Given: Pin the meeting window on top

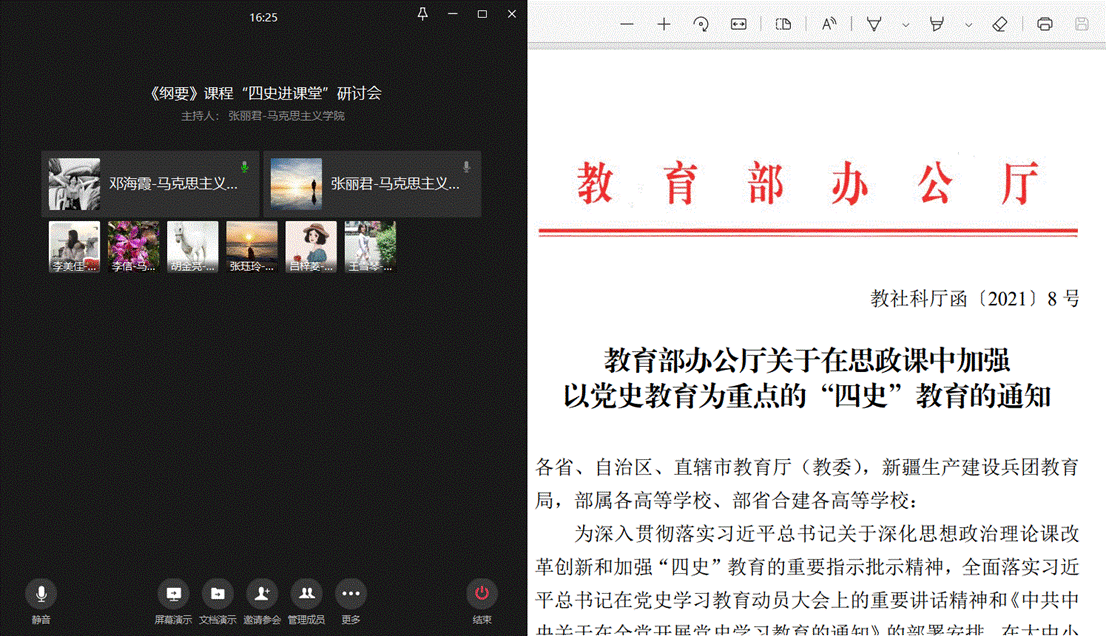Looking at the screenshot, I should click(x=422, y=14).
